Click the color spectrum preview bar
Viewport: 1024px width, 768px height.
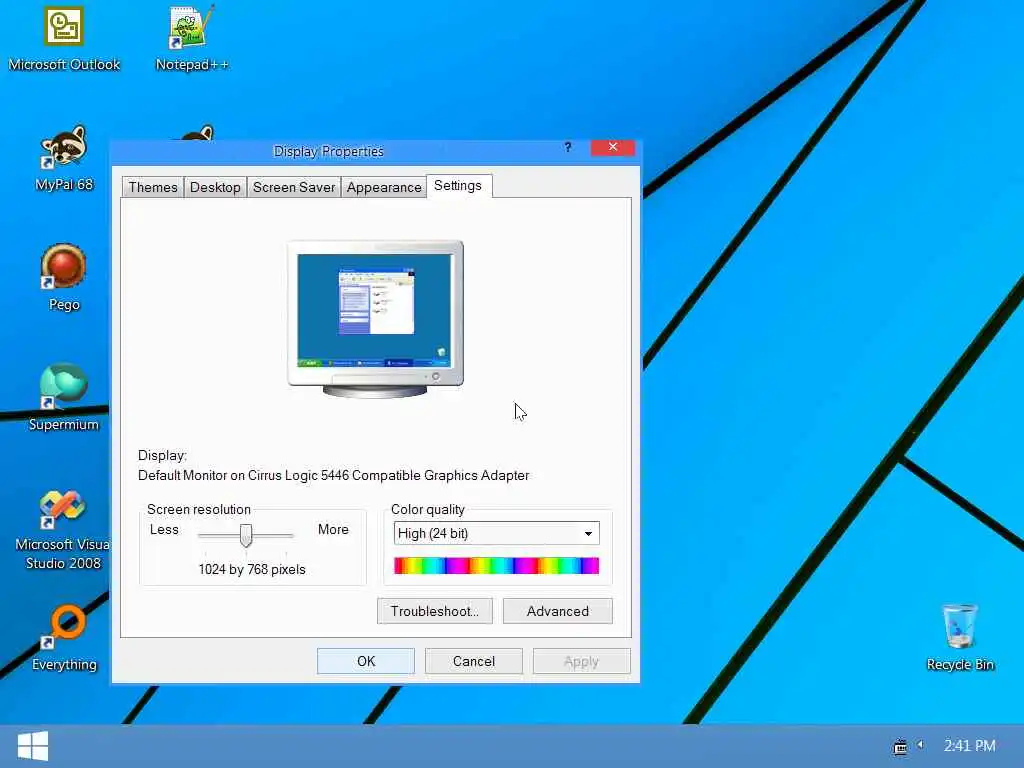click(496, 566)
